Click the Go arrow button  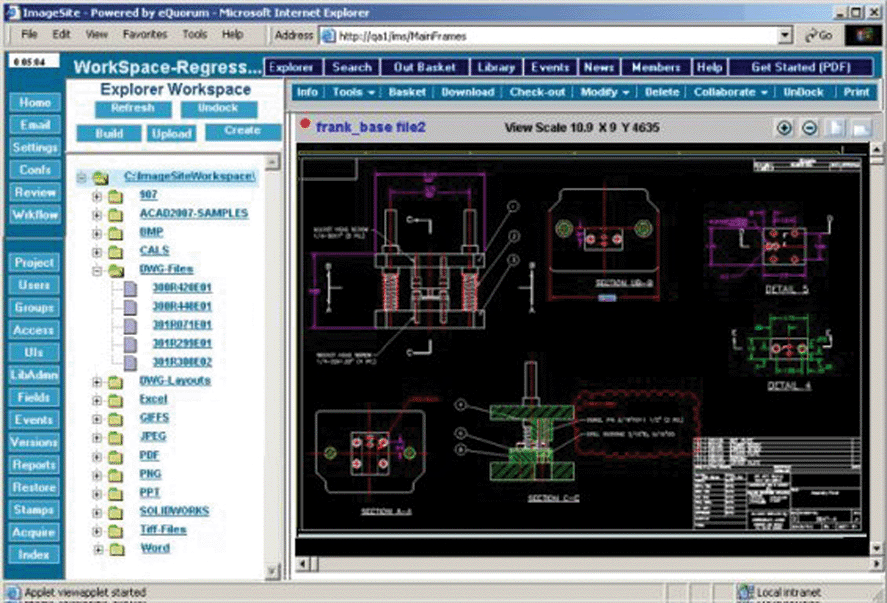pos(819,35)
